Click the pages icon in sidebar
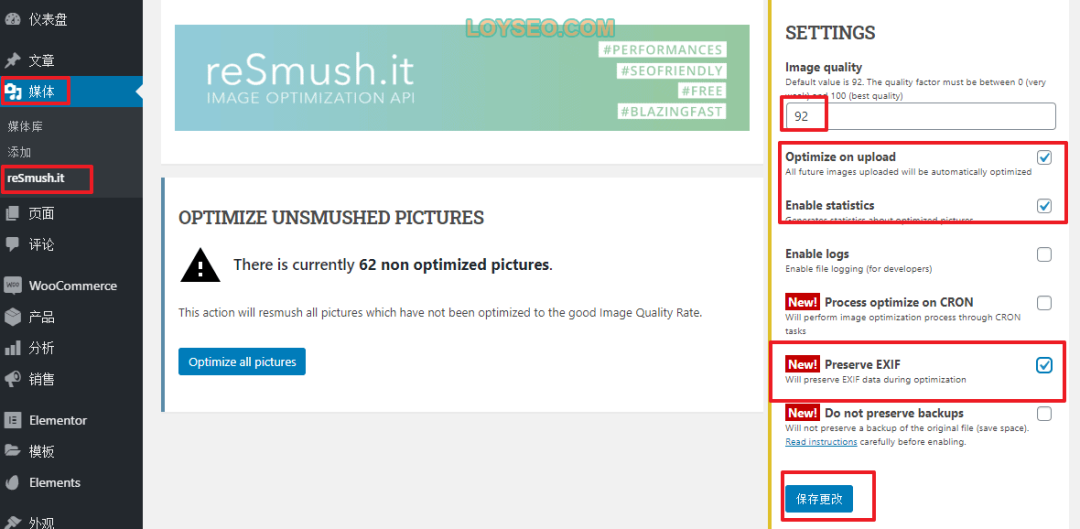This screenshot has height=529, width=1080. tap(12, 214)
